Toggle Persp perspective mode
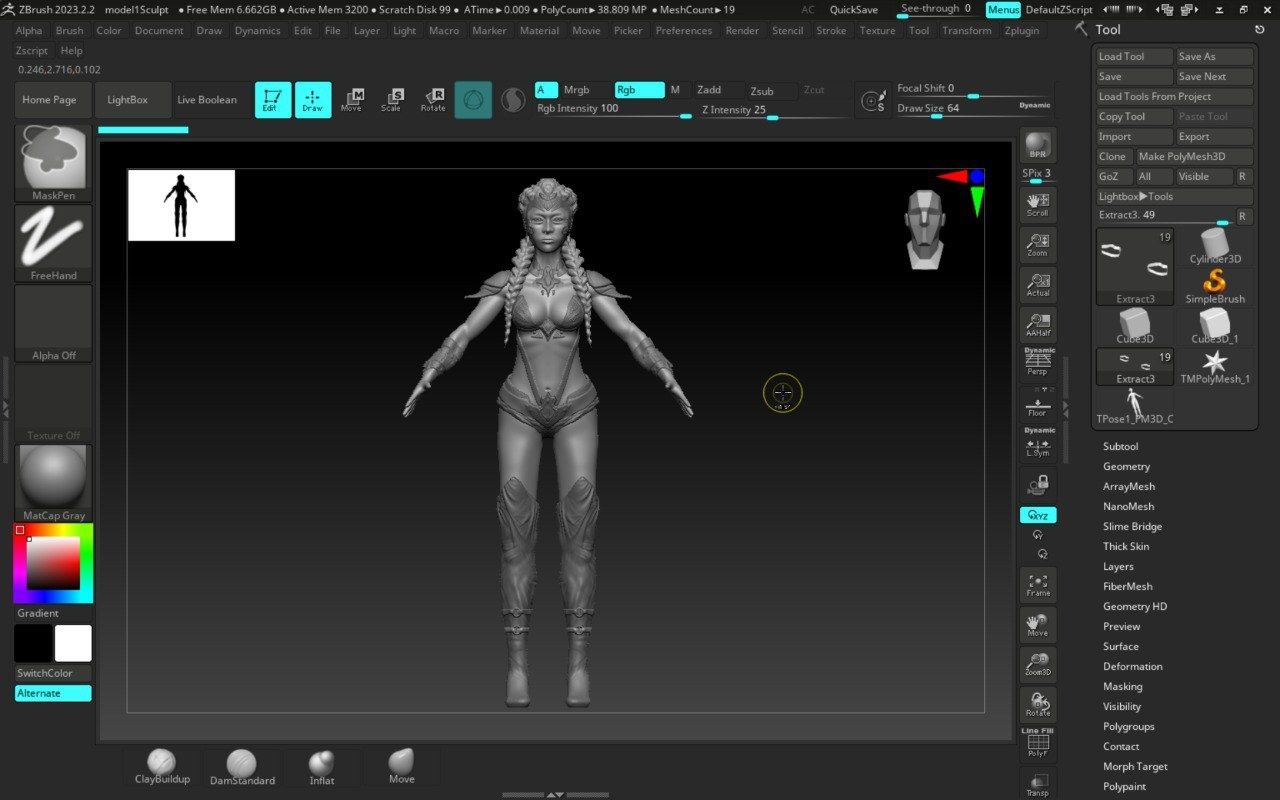Viewport: 1280px width, 800px height. (x=1038, y=362)
